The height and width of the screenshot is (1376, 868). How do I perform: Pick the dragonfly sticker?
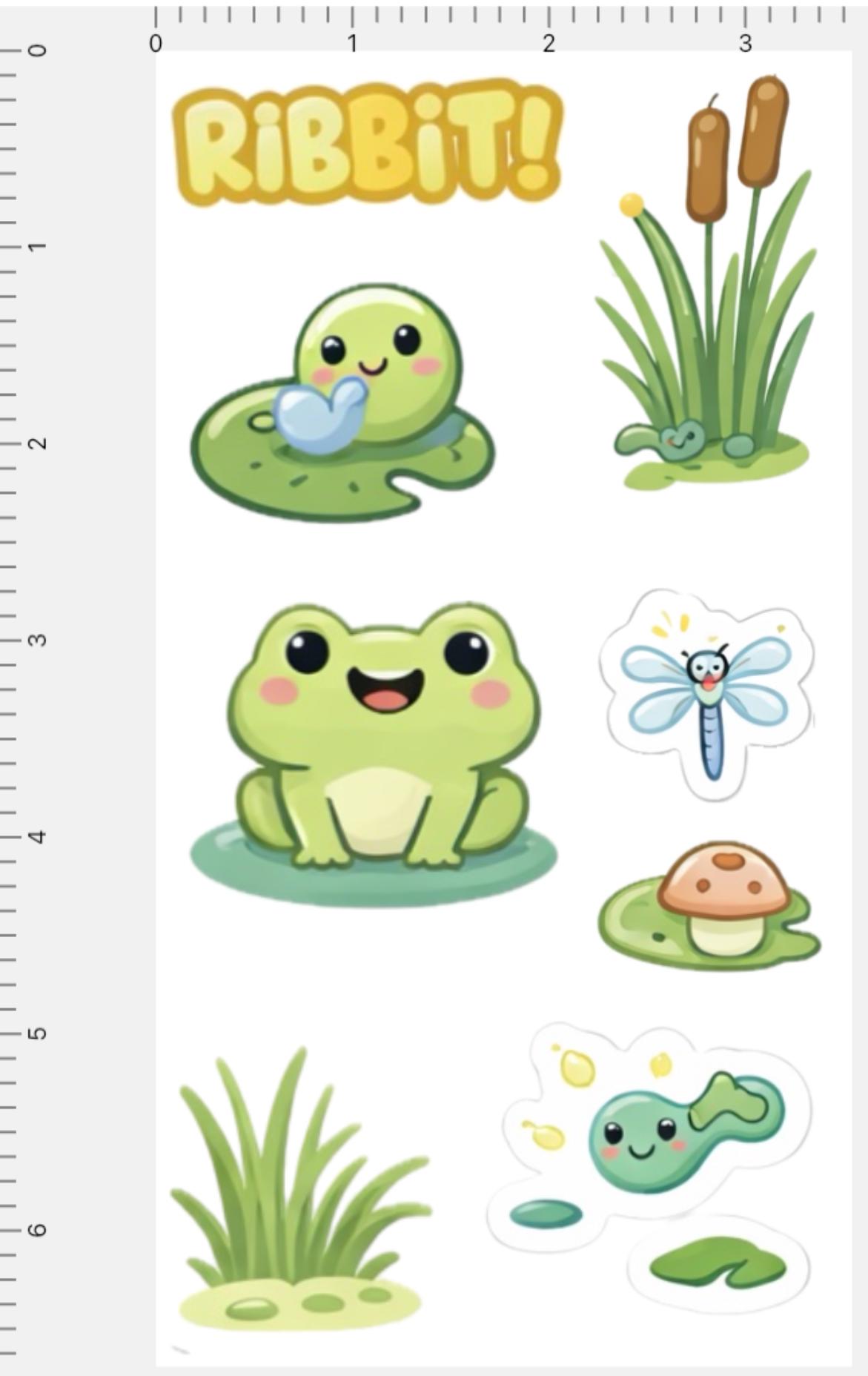coord(706,695)
